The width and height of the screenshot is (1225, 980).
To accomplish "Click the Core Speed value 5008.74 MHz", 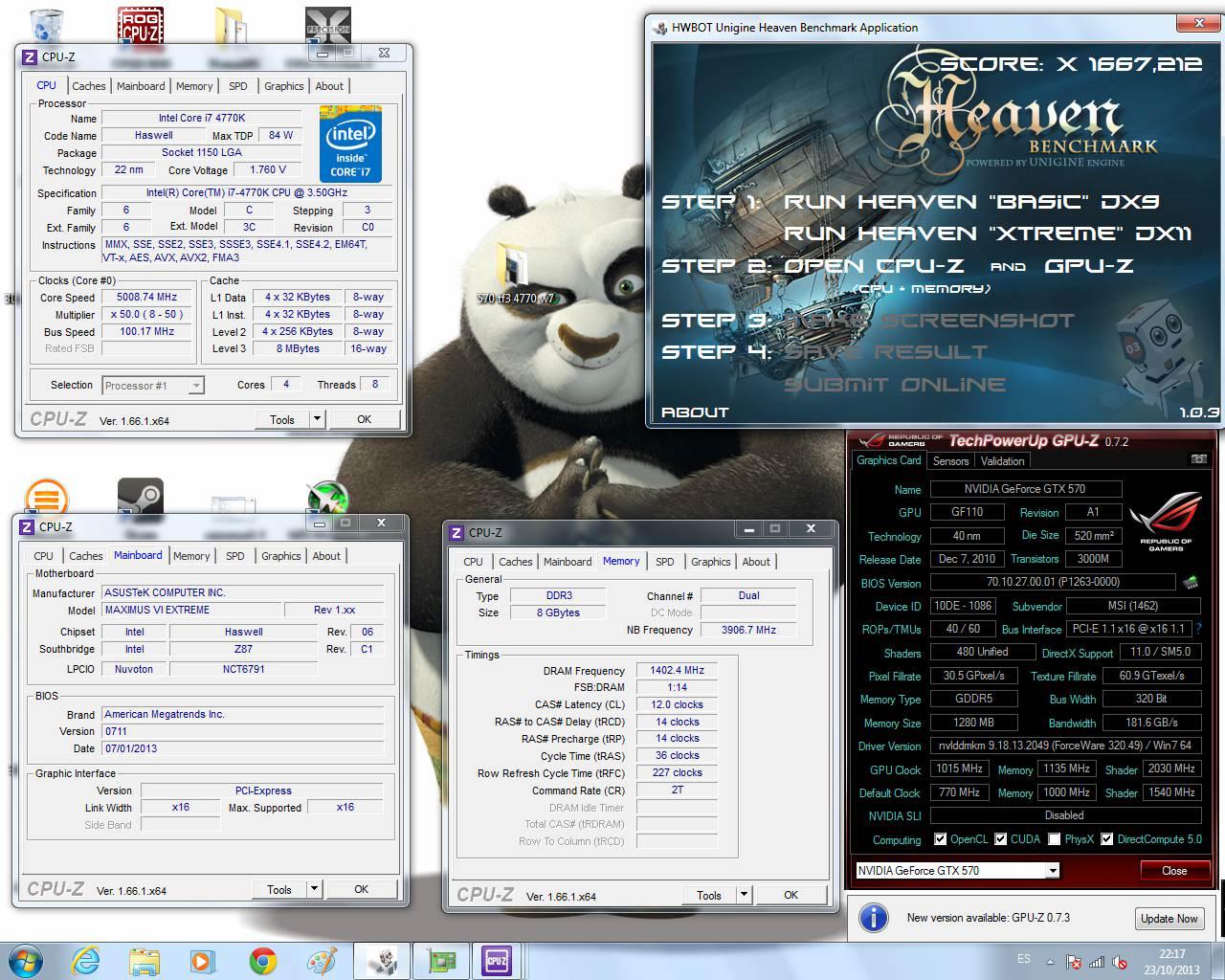I will coord(148,297).
